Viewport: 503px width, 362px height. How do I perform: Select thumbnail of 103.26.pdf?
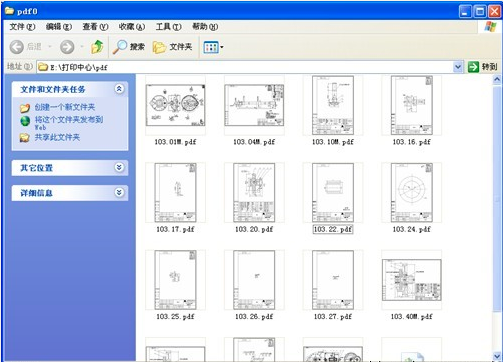[254, 280]
